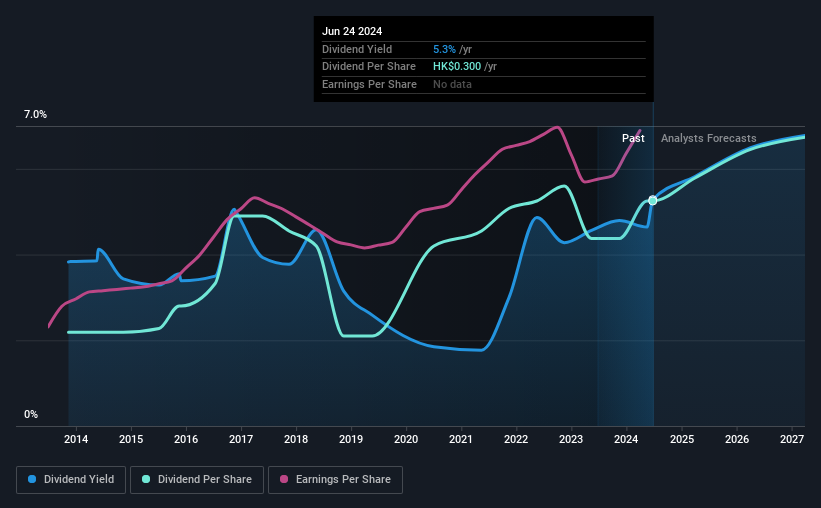Click the highlighted data point marker on chart

click(652, 201)
